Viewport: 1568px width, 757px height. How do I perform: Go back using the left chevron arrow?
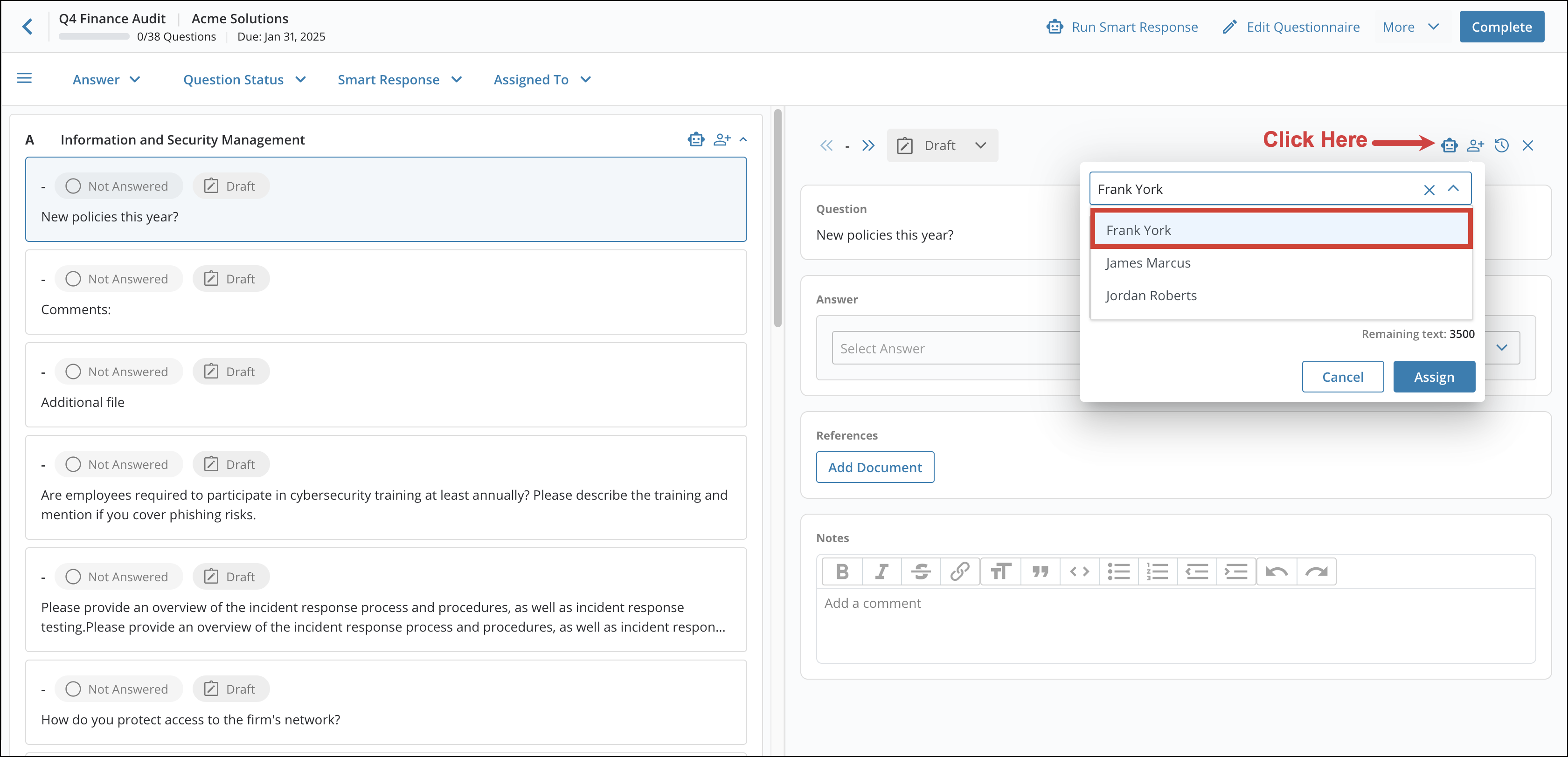click(28, 27)
